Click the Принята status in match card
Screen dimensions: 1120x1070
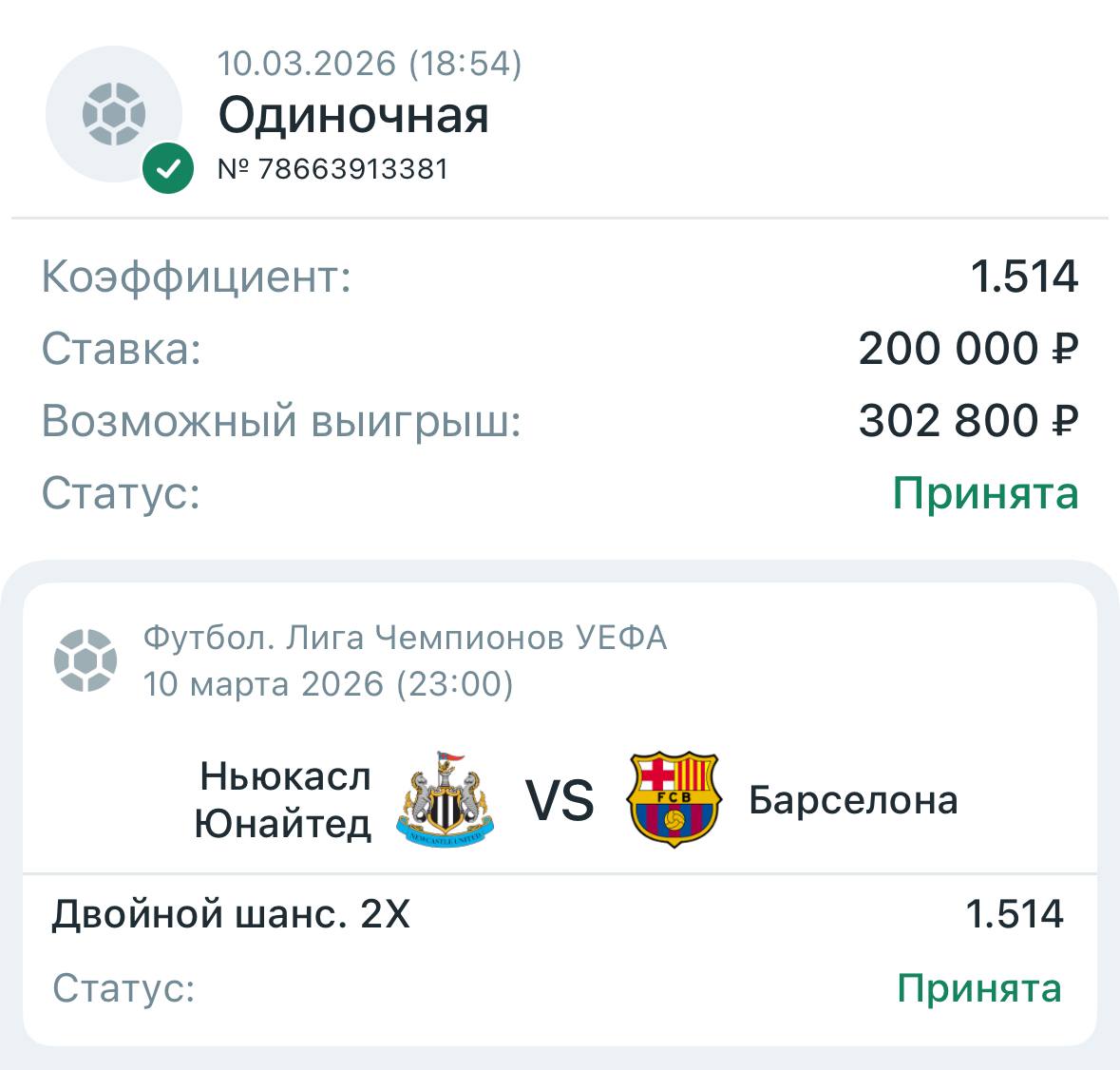[x=978, y=988]
